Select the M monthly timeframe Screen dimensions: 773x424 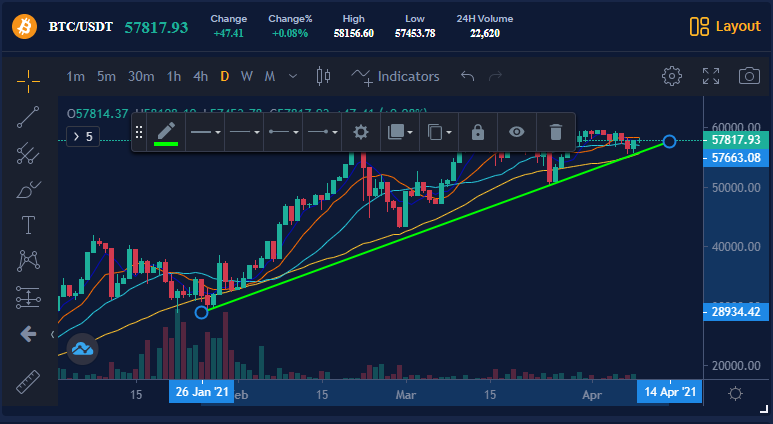pos(269,76)
